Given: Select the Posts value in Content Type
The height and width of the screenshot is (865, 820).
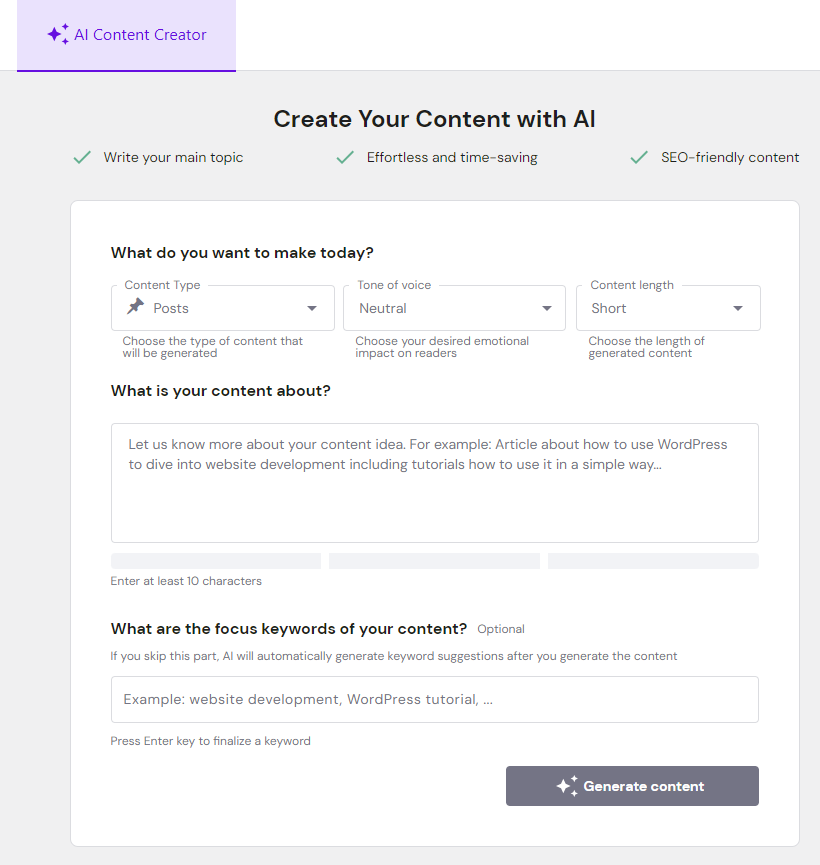Looking at the screenshot, I should click(171, 308).
